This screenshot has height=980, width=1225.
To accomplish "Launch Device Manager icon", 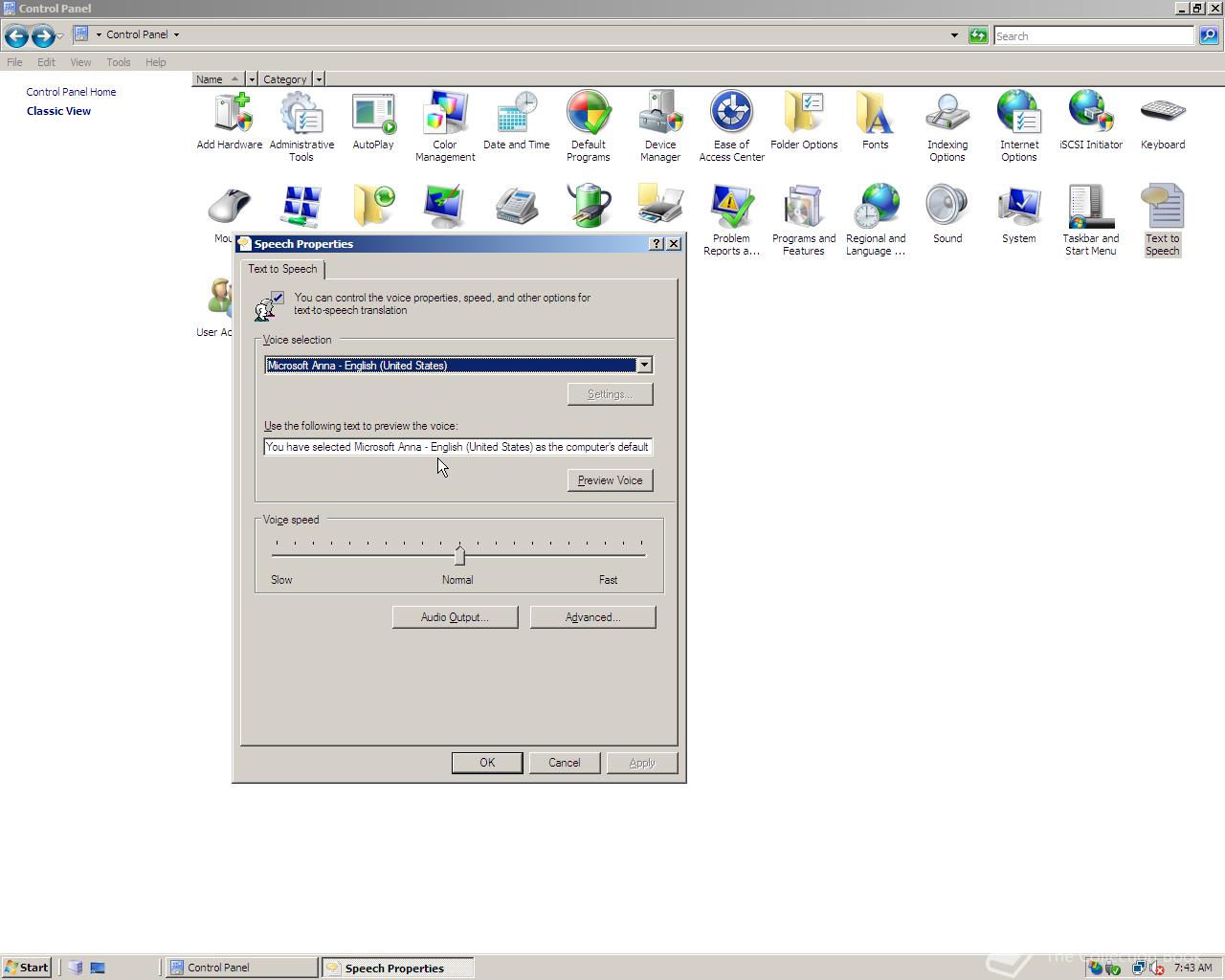I will pyautogui.click(x=660, y=126).
